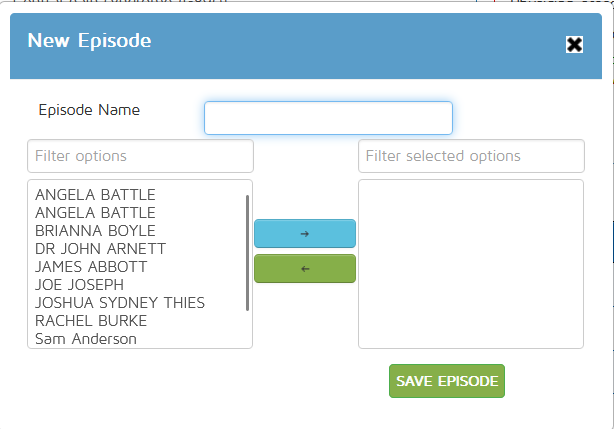
Task: Select BRIANNA BOYLE from the list
Action: tap(95, 231)
